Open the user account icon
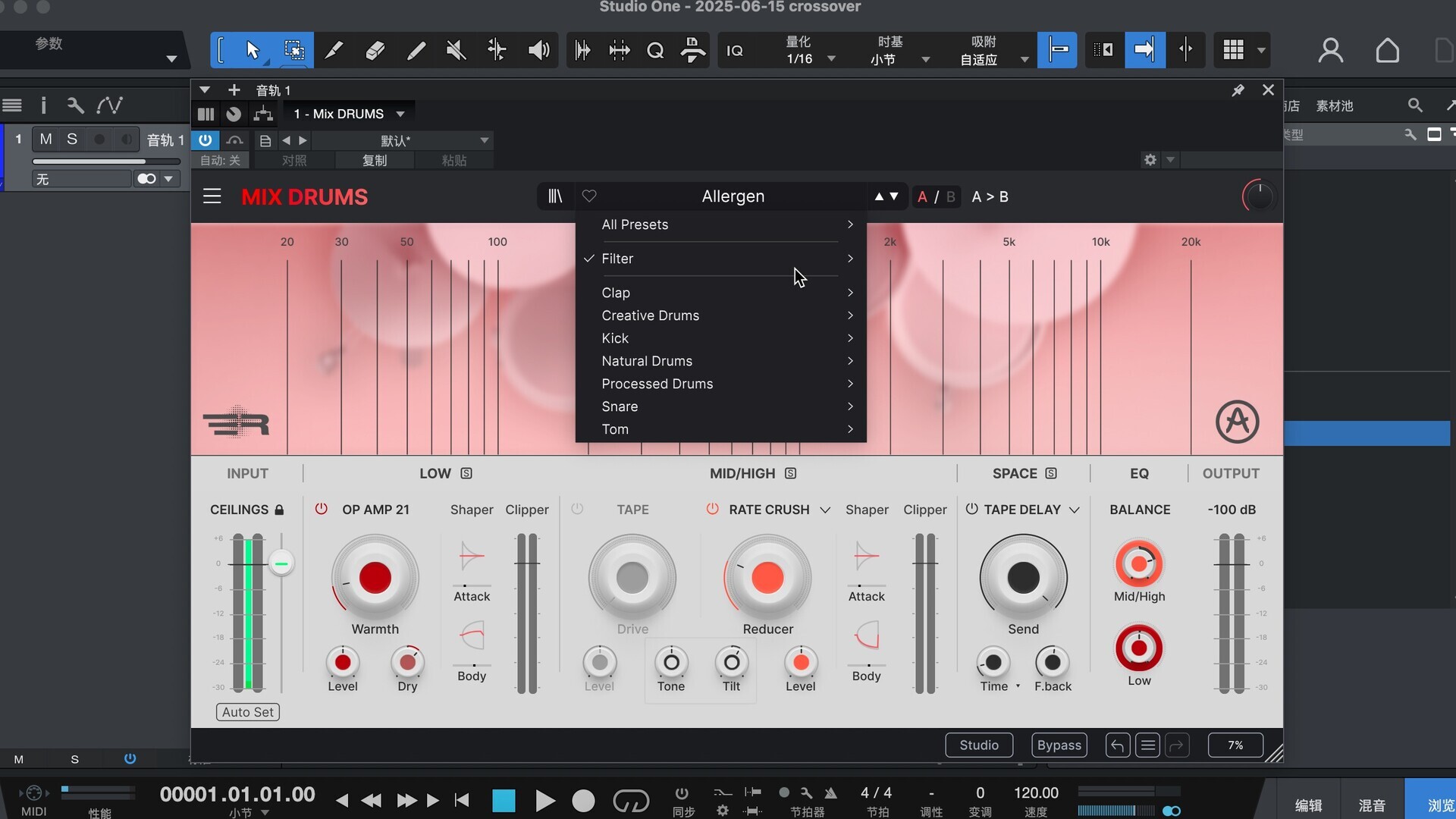1456x819 pixels. coord(1330,51)
